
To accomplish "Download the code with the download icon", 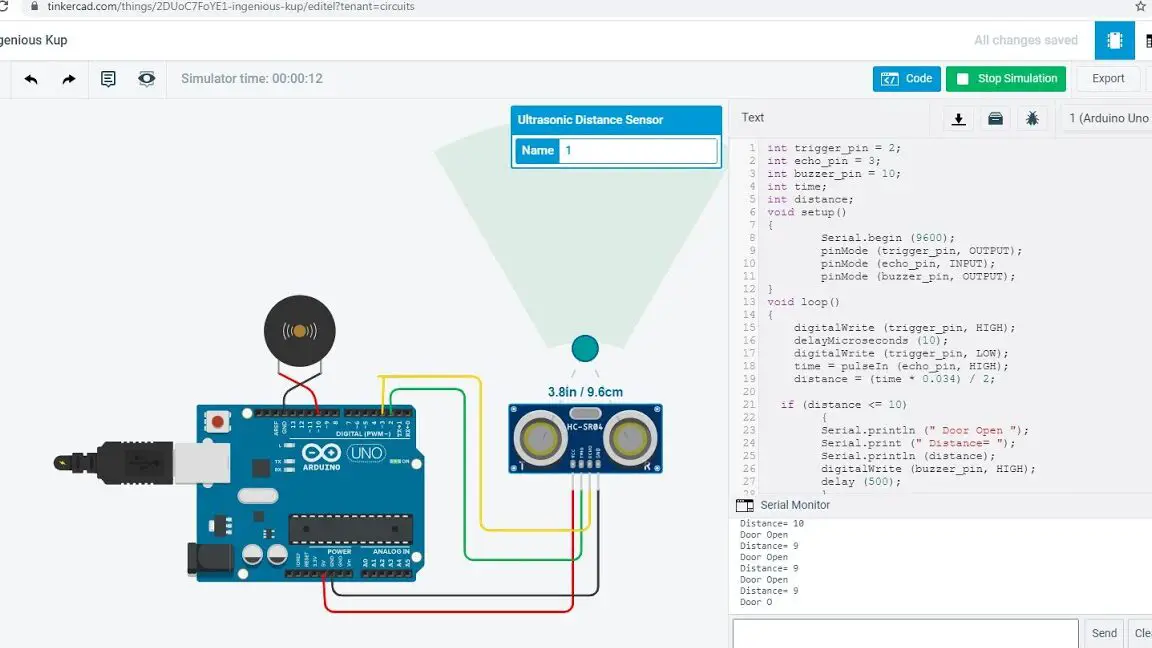I will [958, 118].
